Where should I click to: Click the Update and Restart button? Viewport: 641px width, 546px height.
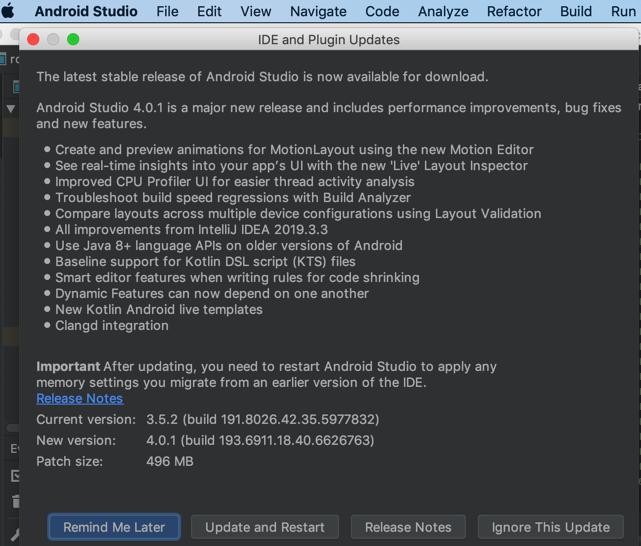point(265,527)
